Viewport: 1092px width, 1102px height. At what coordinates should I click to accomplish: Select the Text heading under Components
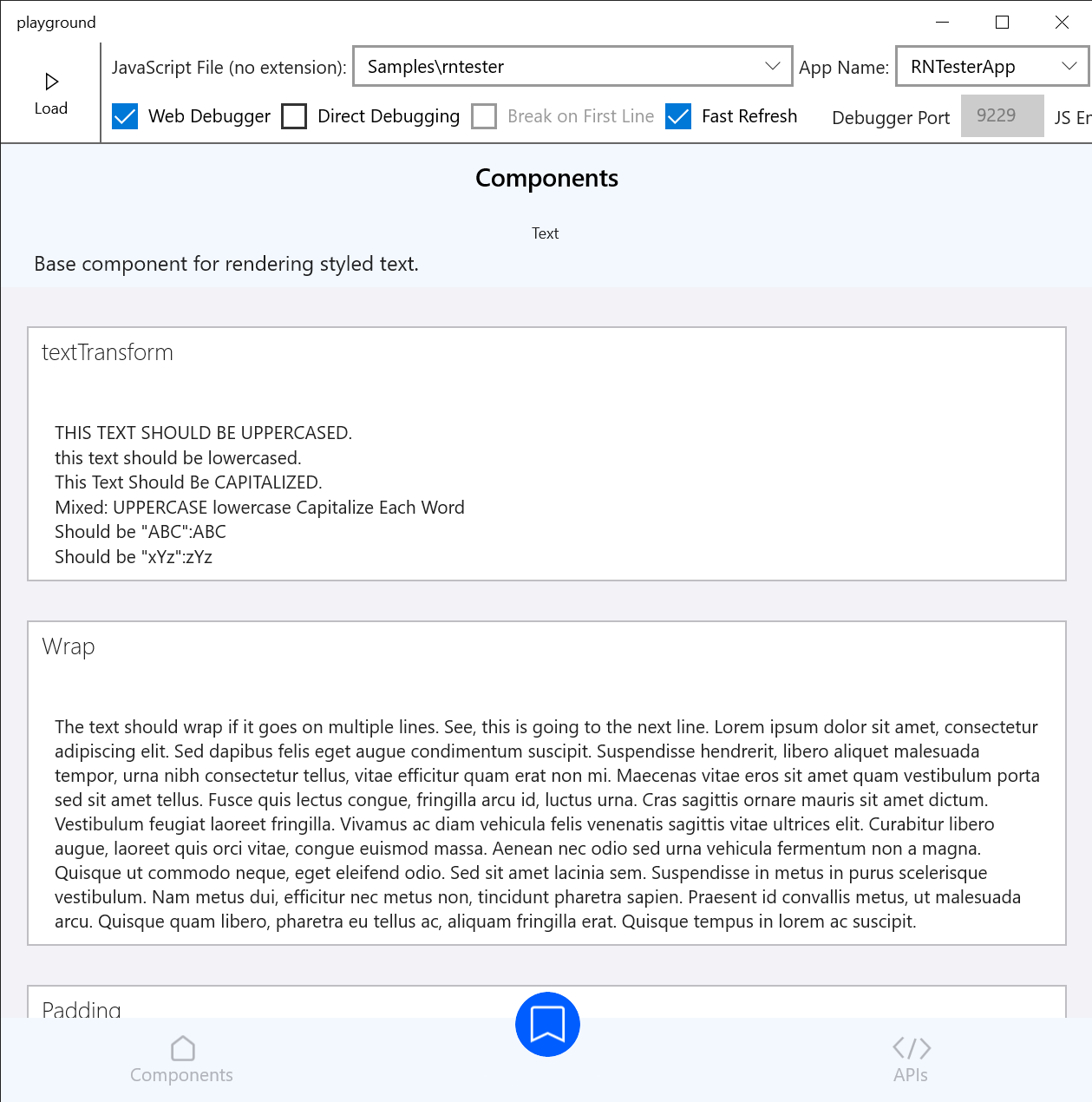click(545, 233)
